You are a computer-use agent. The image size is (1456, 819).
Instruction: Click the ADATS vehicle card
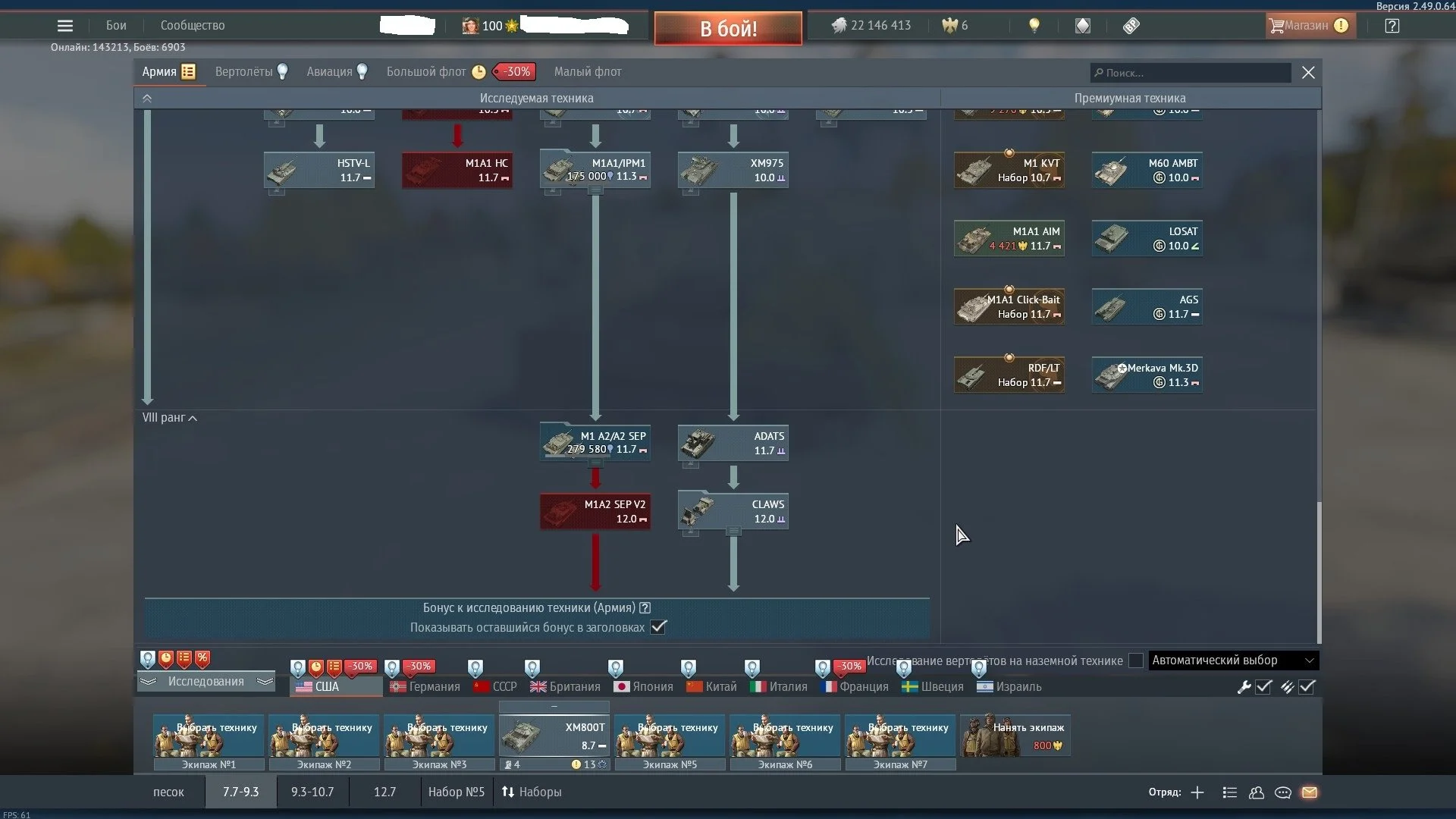[733, 443]
